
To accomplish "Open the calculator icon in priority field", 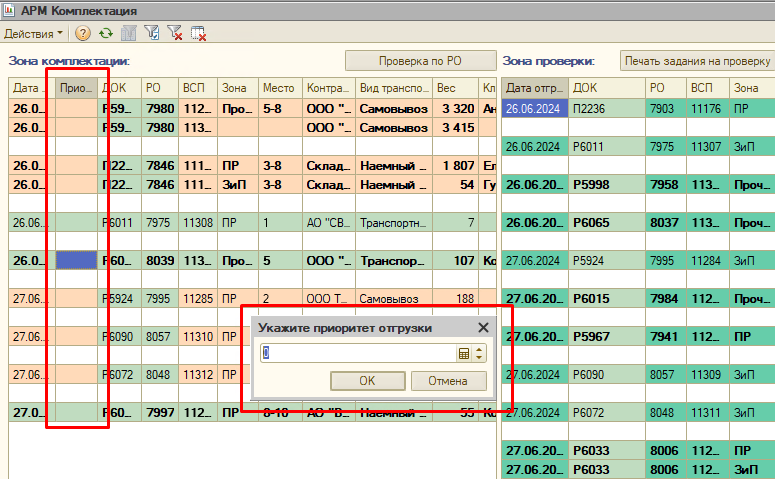I will [464, 353].
